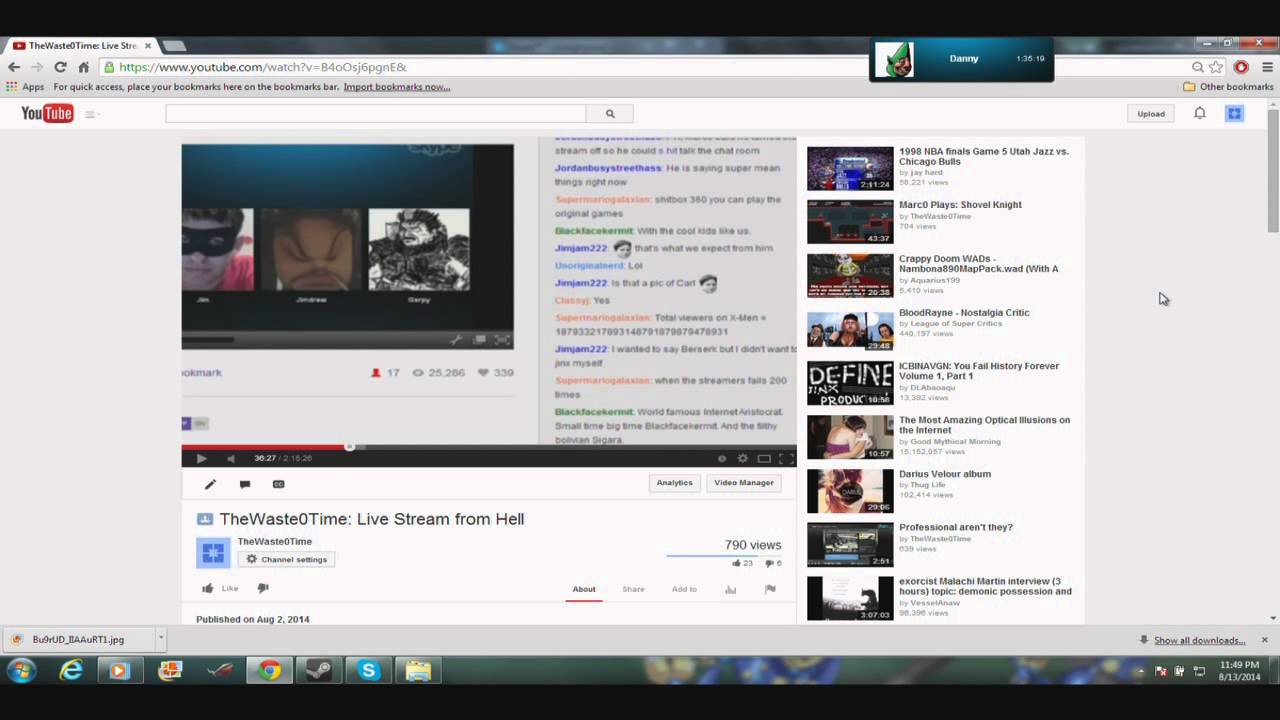Click Chrome's home button
The image size is (1280, 720).
point(83,67)
